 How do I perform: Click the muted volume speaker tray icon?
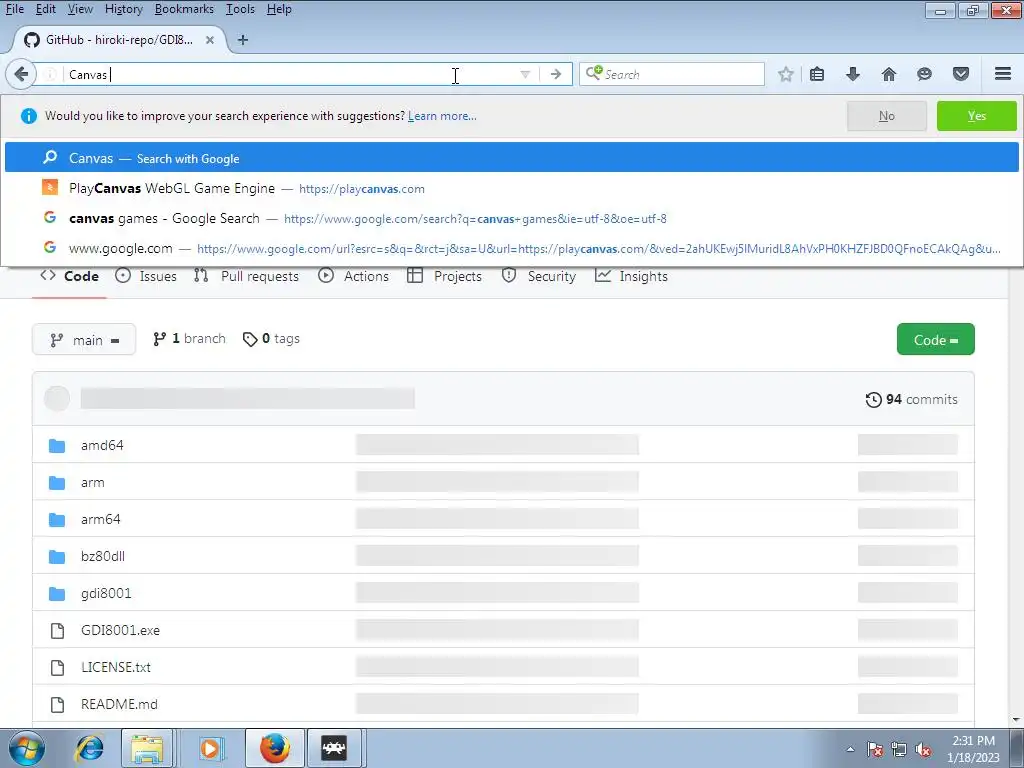point(923,750)
